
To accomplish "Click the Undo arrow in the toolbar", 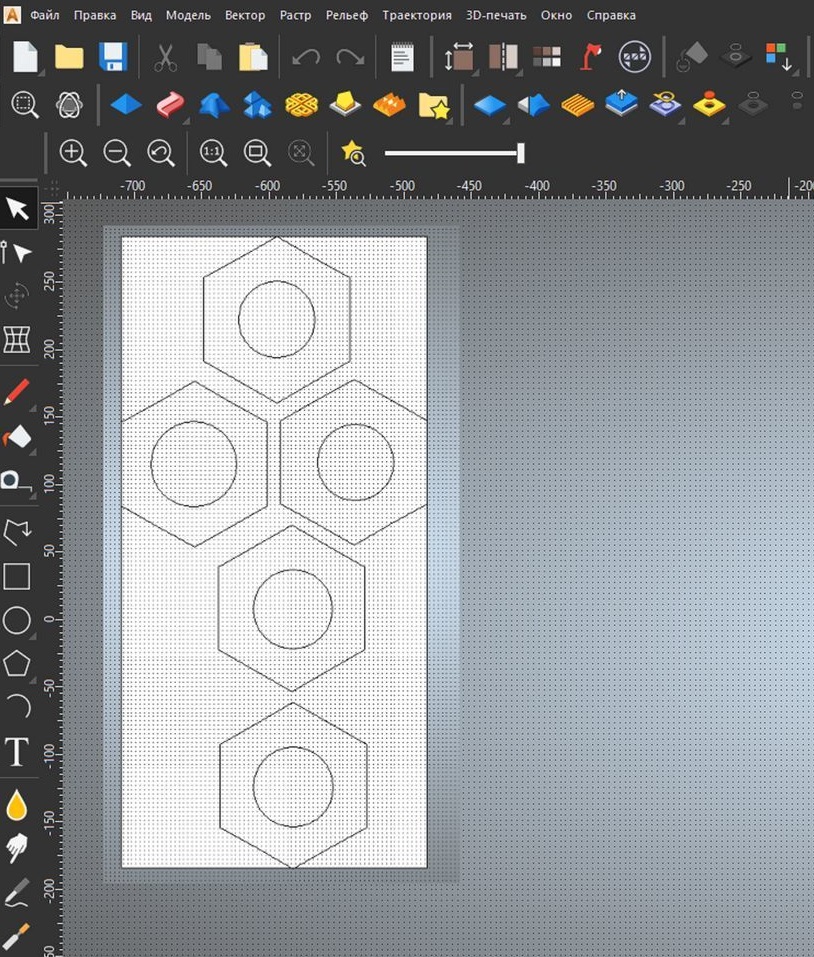I will pos(305,57).
